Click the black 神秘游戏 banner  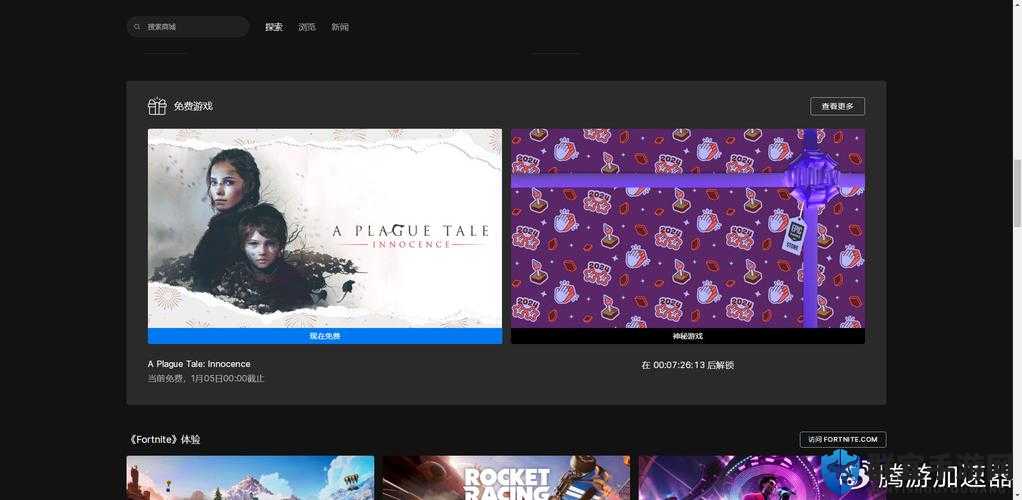coord(688,336)
